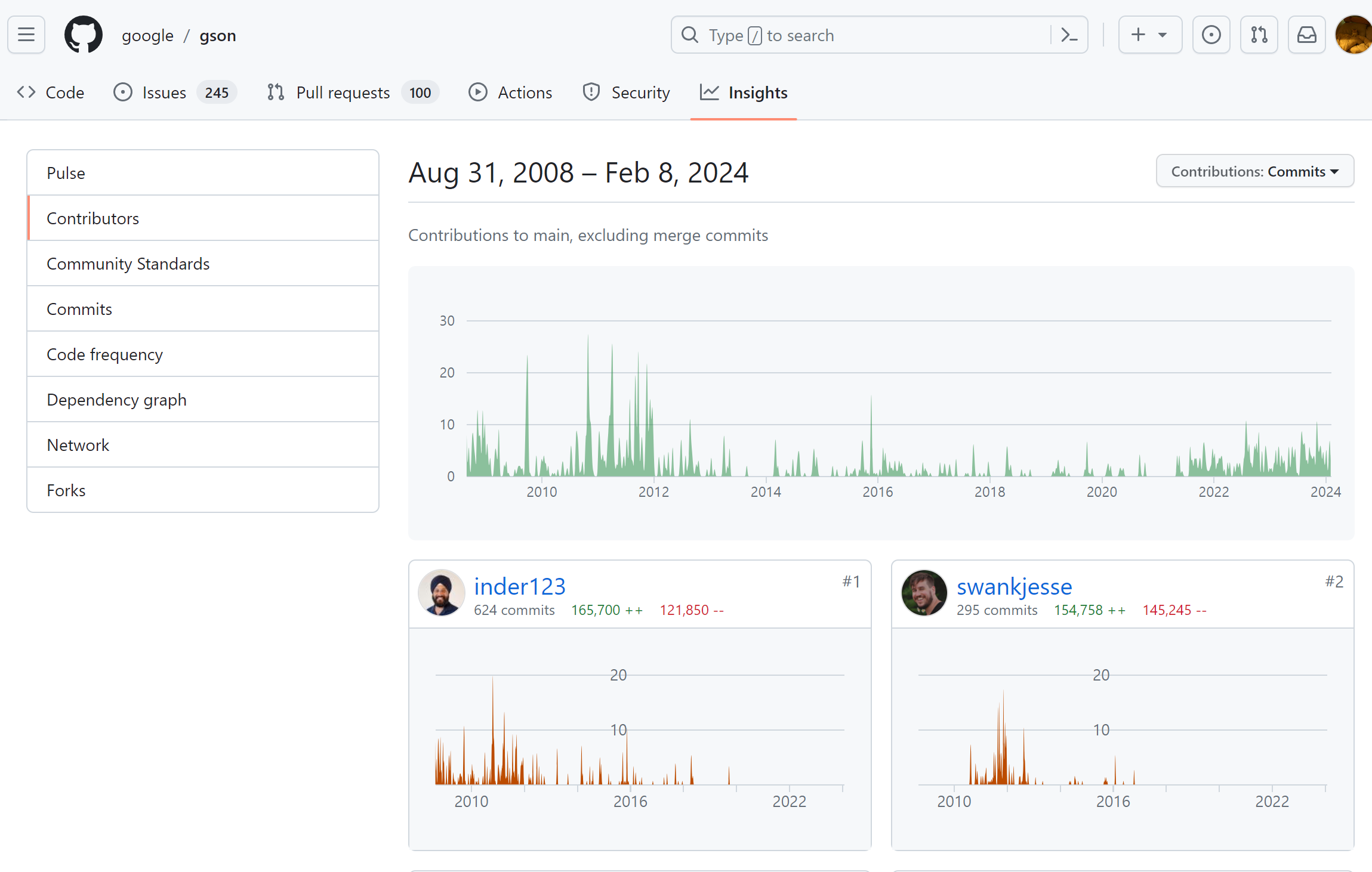Click the user profile avatar
The image size is (1372, 872).
[x=1353, y=35]
